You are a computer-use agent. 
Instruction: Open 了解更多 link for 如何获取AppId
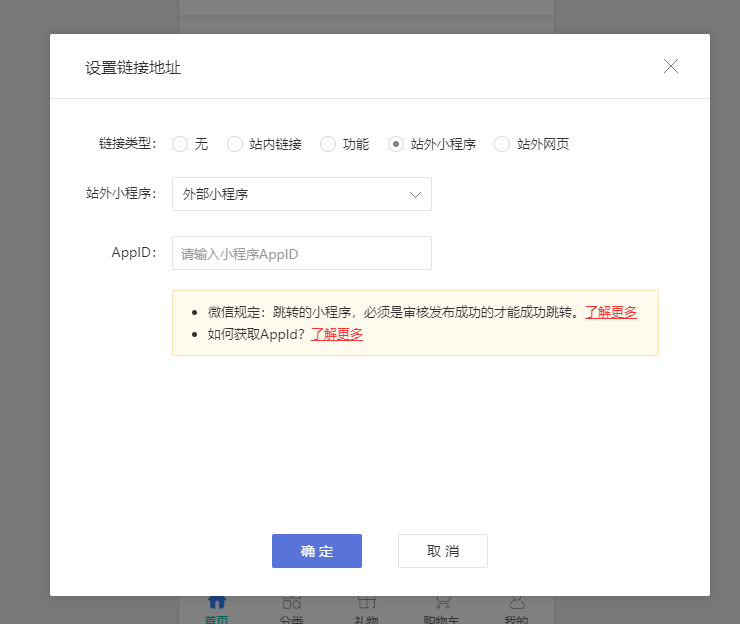(336, 334)
